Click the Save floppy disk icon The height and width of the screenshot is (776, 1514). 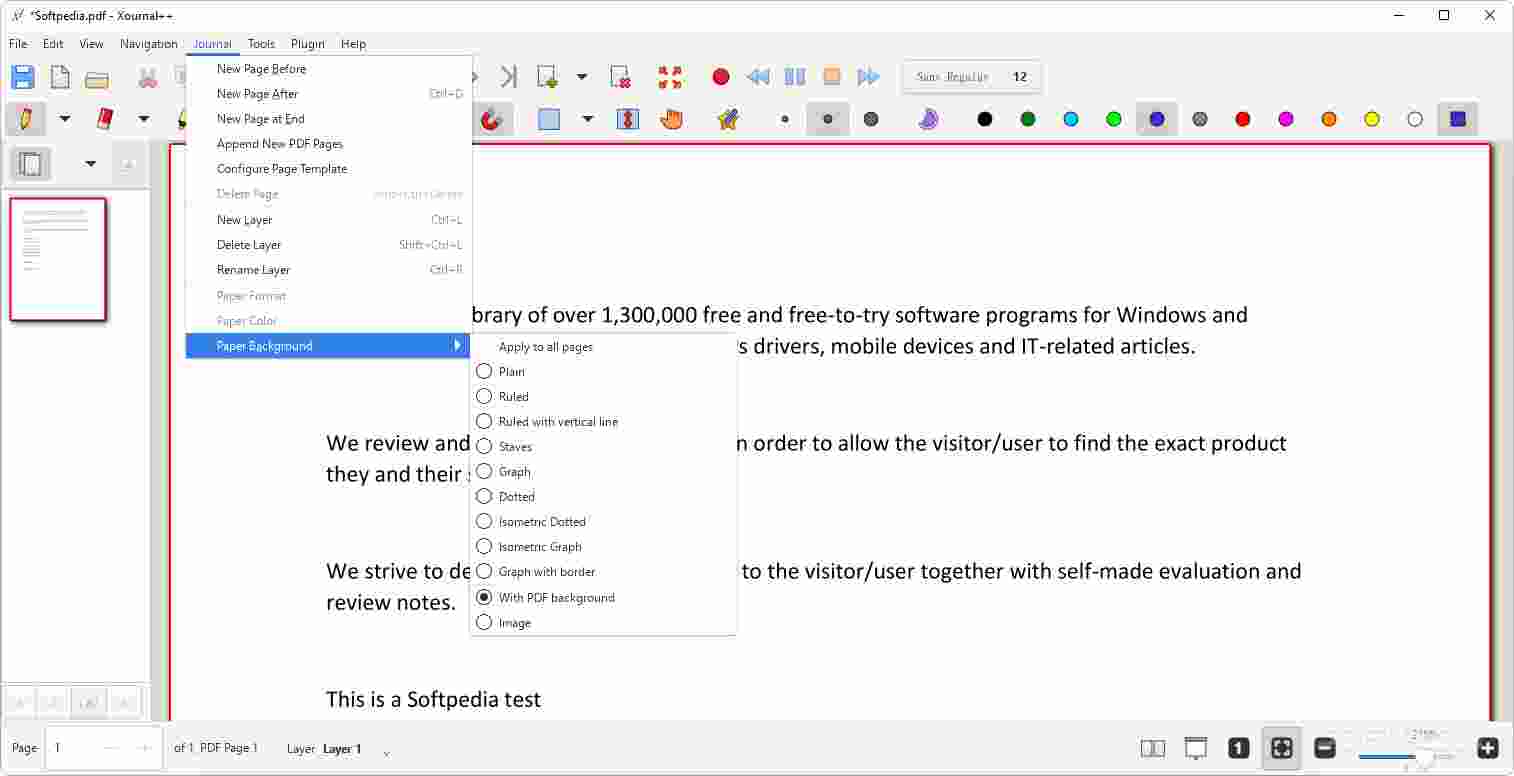coord(22,77)
